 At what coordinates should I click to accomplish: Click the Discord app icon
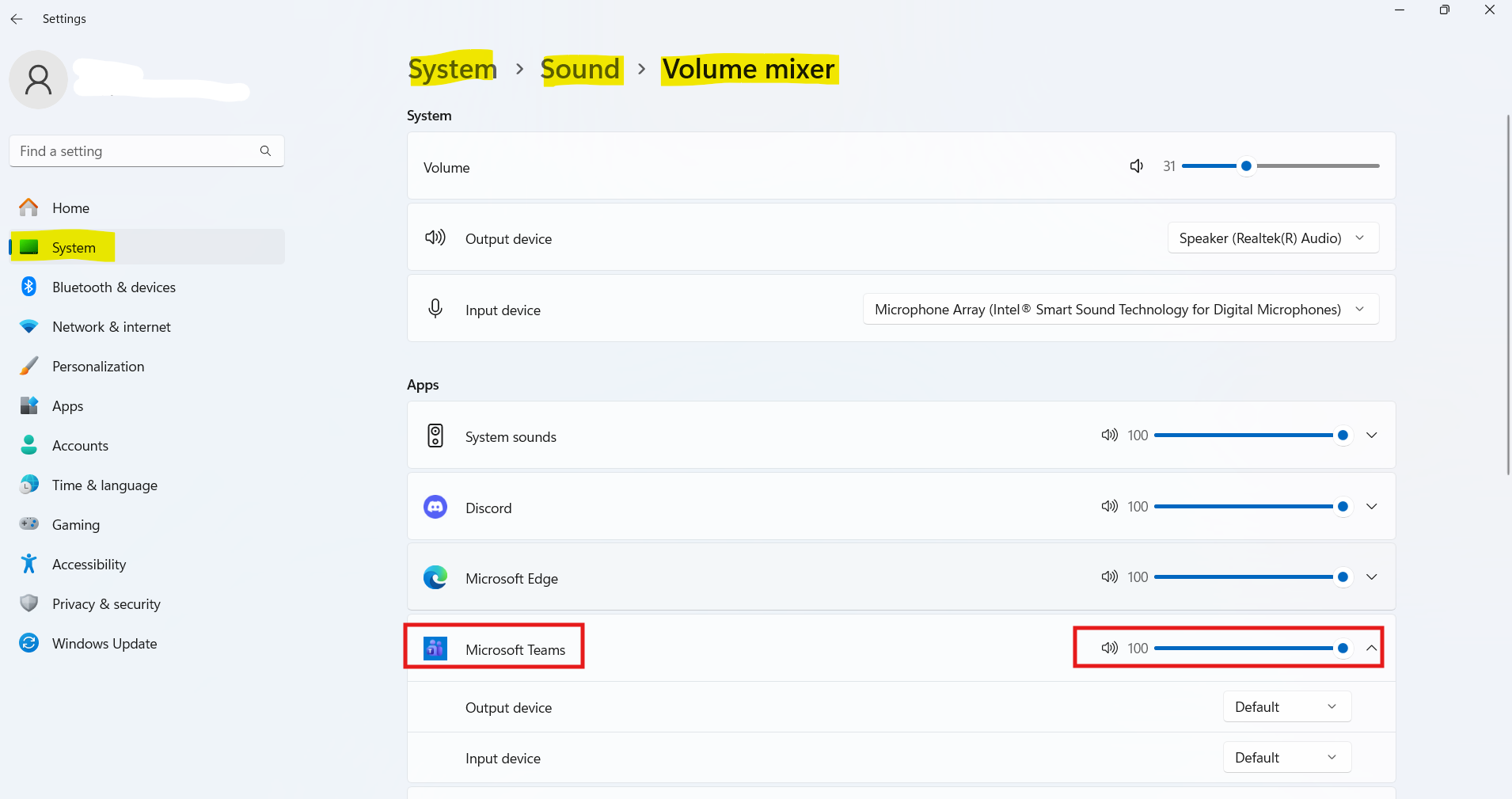435,507
